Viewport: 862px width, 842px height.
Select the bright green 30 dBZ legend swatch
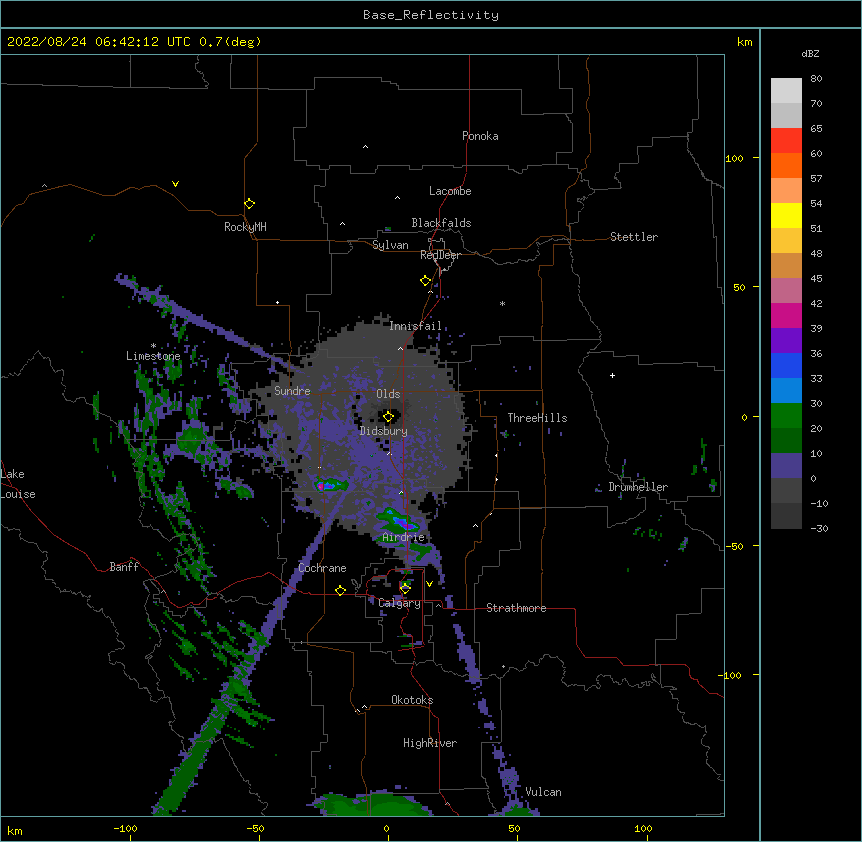click(x=786, y=416)
